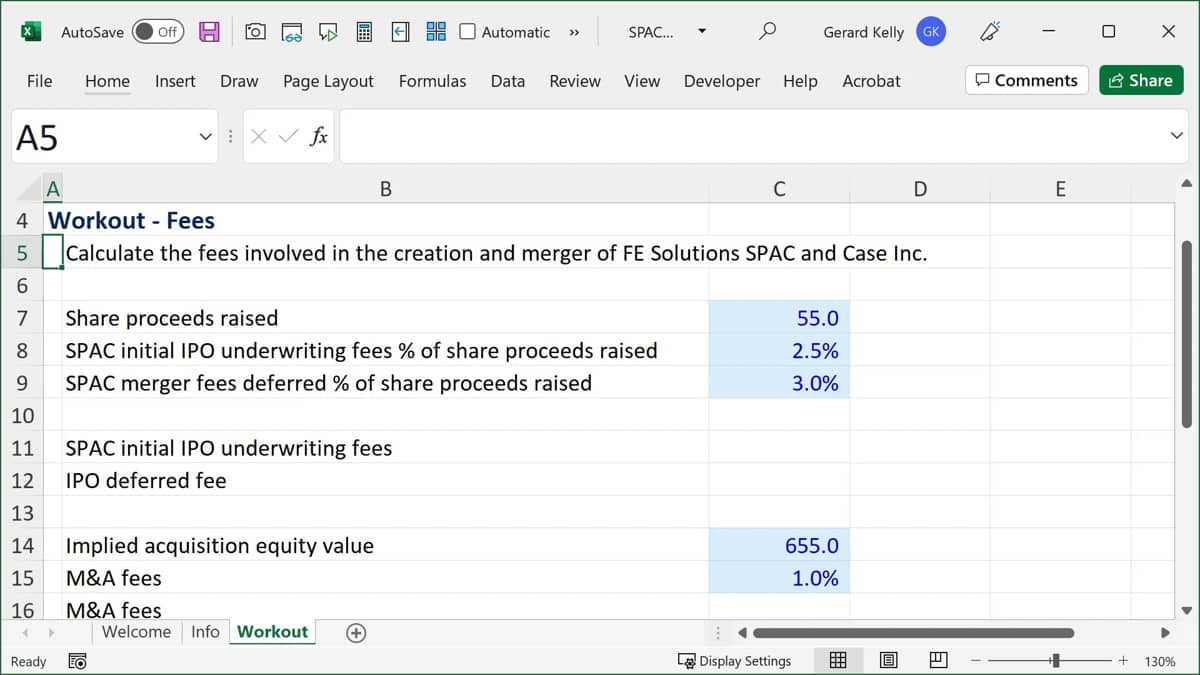Click the Insert Function fx icon
Image resolution: width=1200 pixels, height=675 pixels.
[x=319, y=137]
